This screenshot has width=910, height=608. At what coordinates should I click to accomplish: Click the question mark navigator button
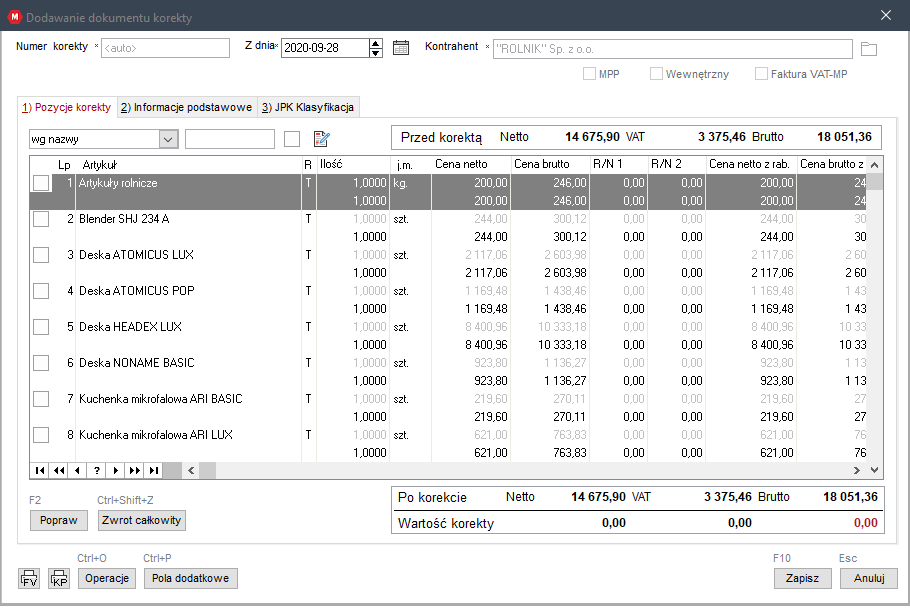tap(97, 470)
